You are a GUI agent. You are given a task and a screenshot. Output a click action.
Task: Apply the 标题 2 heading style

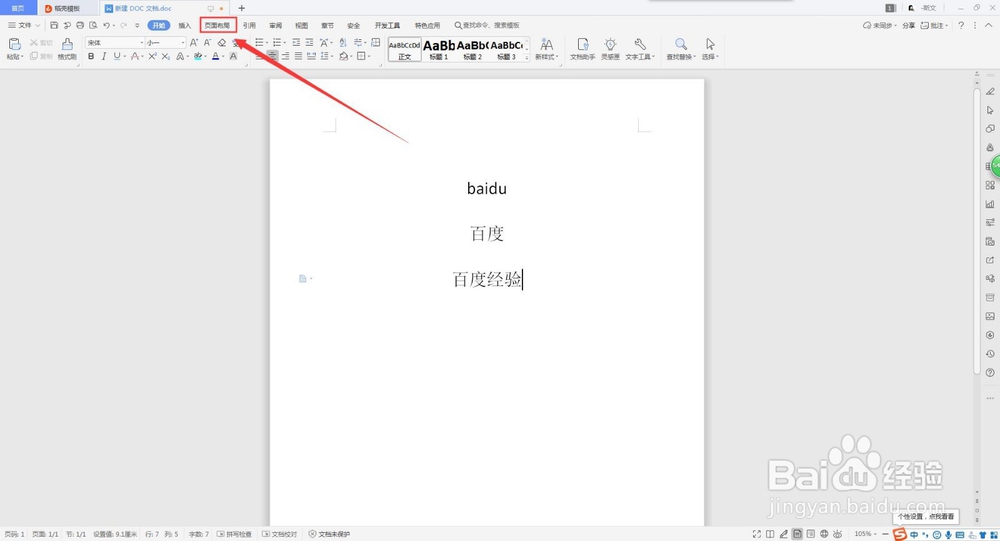[x=473, y=49]
